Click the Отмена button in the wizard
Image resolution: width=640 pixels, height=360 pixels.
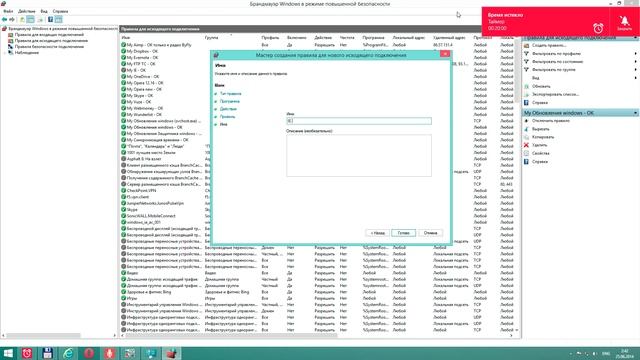430,233
